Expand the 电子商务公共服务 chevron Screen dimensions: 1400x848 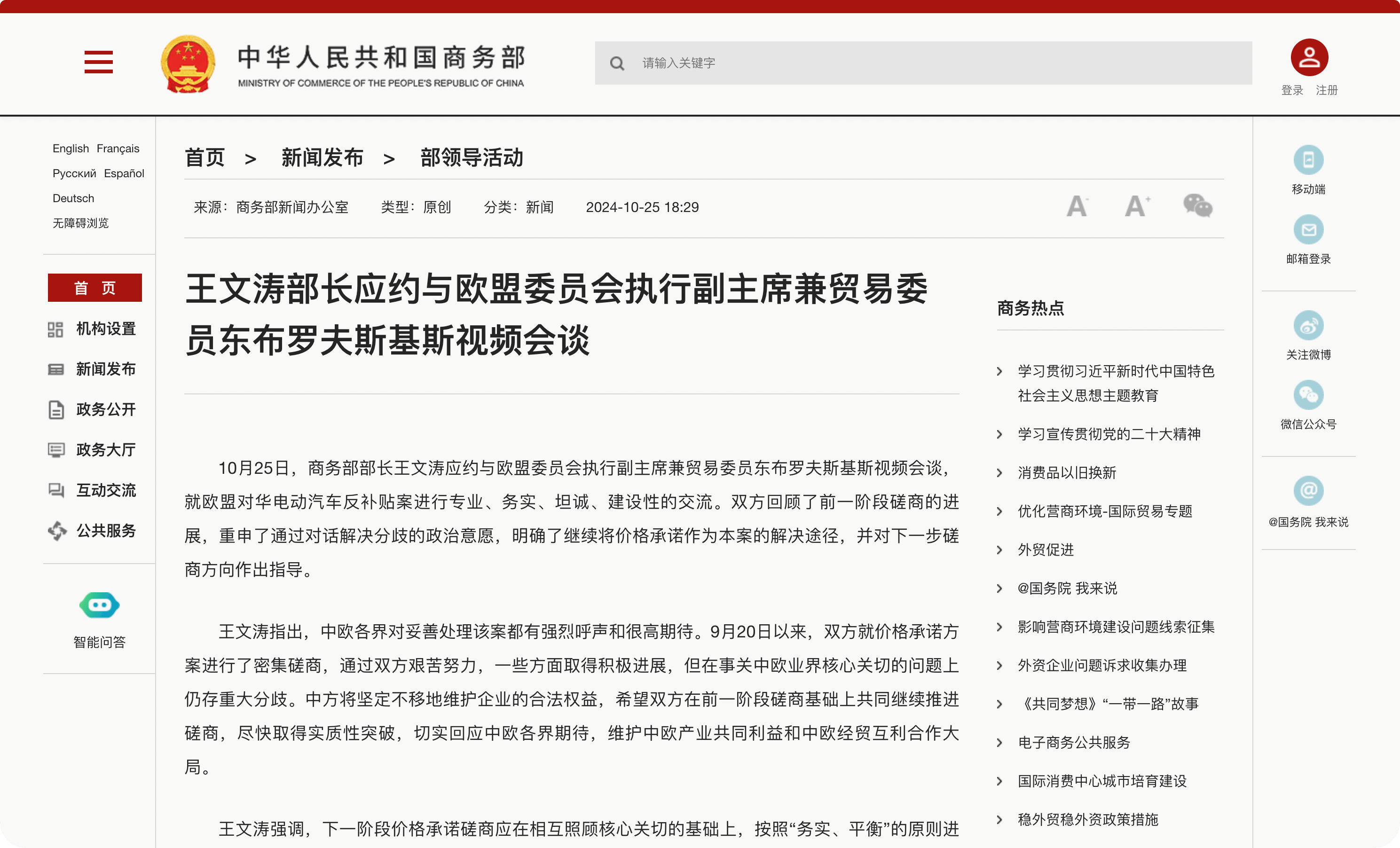[1000, 742]
